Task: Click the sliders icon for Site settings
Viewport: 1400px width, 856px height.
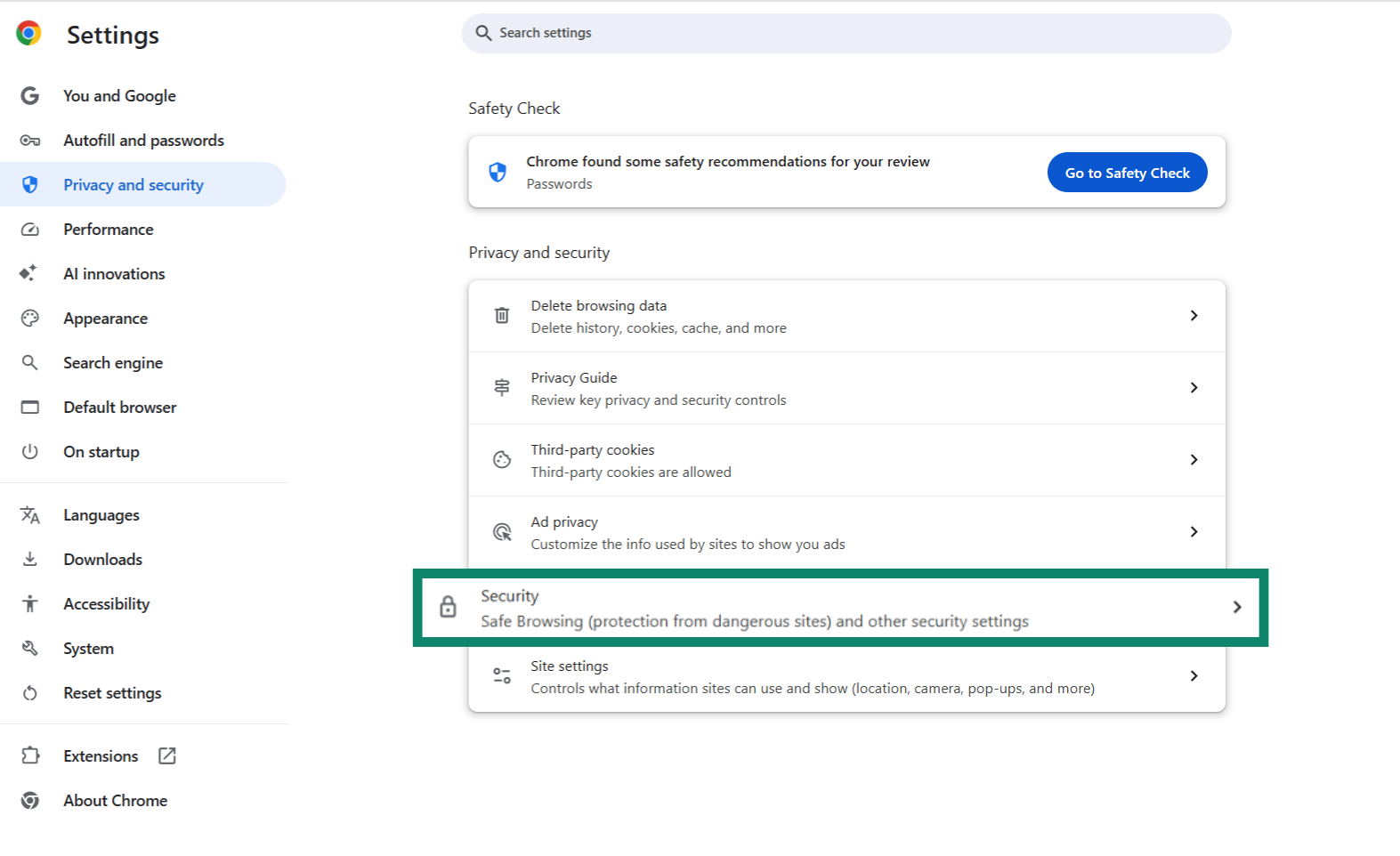Action: click(502, 676)
